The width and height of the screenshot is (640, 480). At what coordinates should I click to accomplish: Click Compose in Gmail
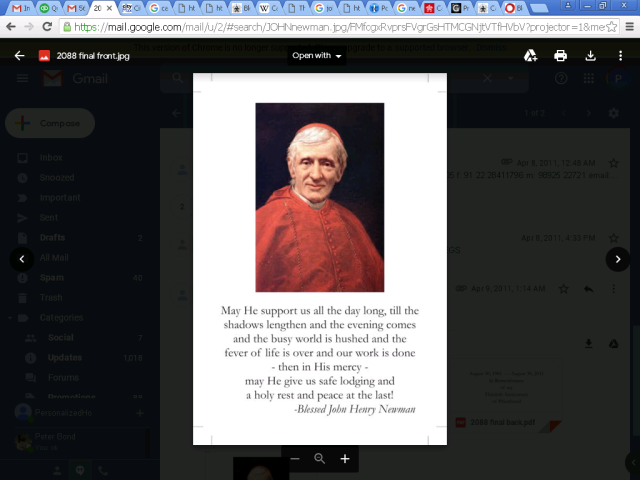click(x=50, y=123)
